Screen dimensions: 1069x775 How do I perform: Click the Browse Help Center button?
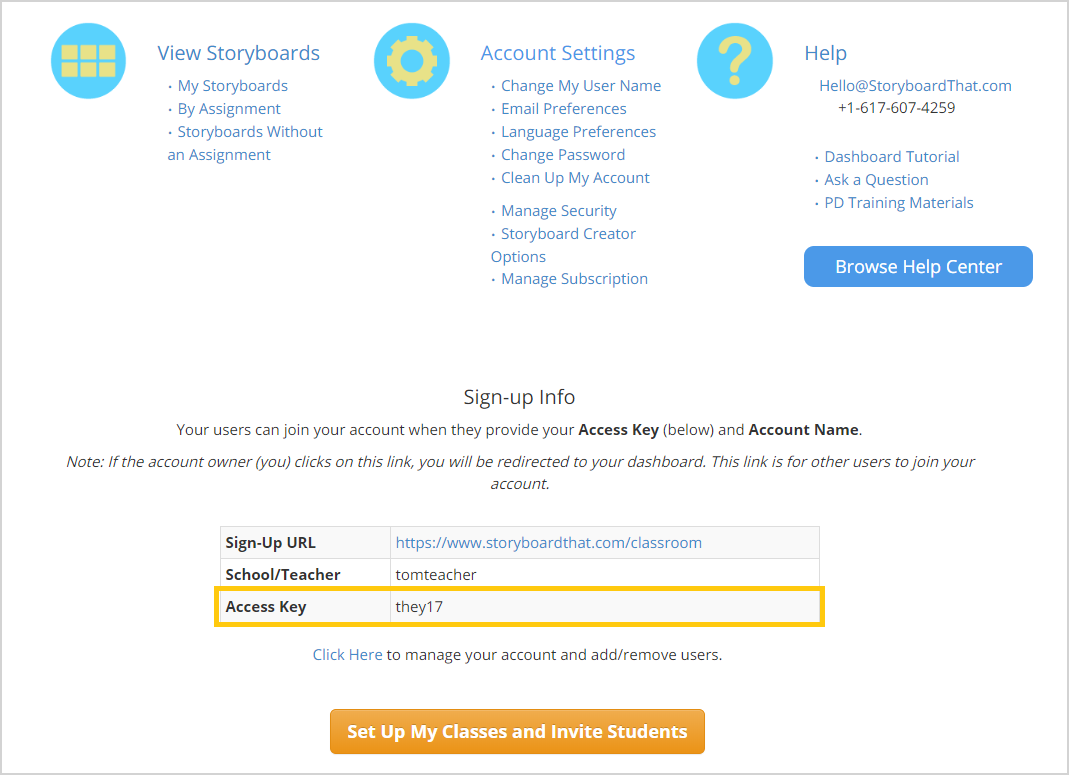[x=918, y=267]
